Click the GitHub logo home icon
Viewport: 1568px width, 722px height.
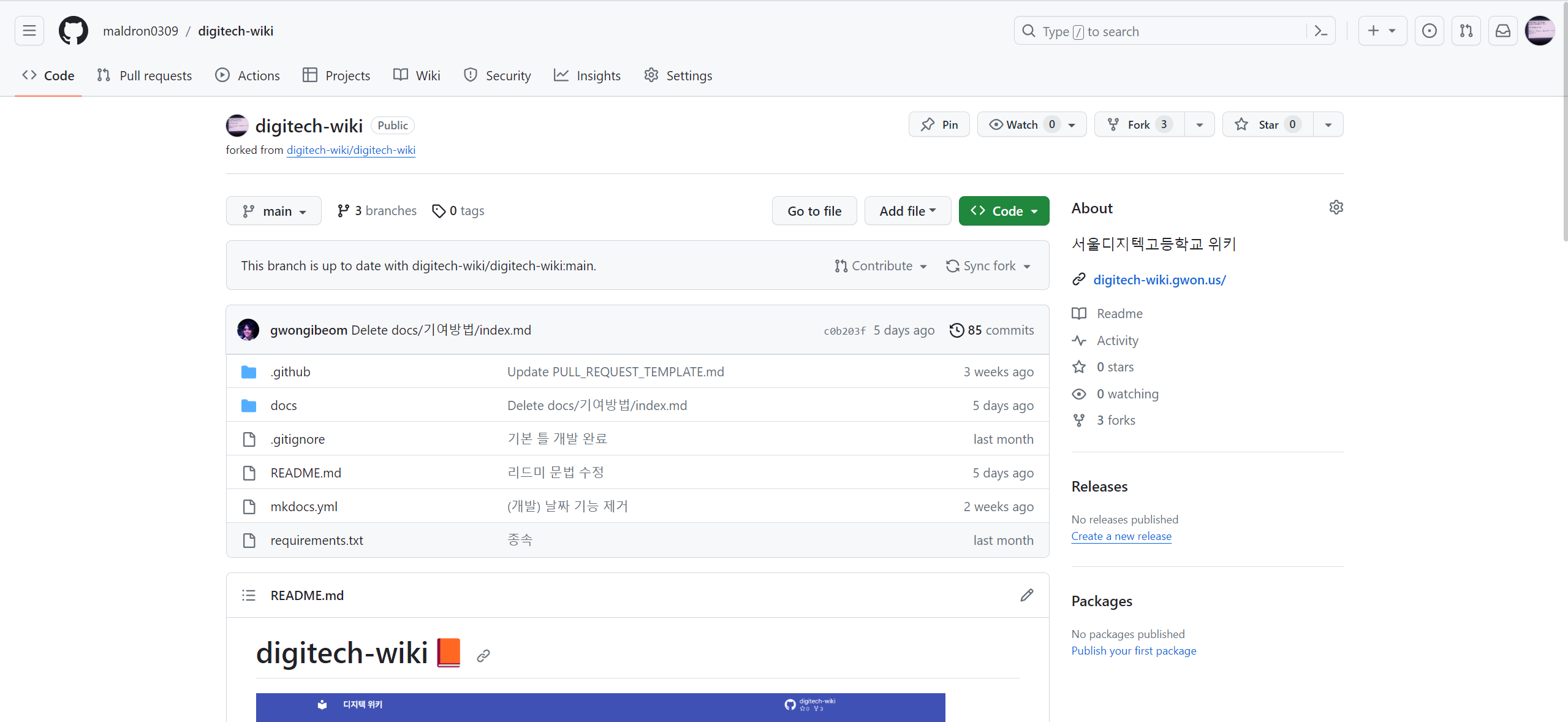pos(73,31)
